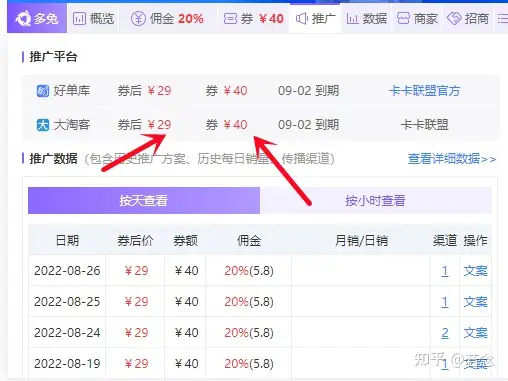
Task: Click channel number for 2022-08-26
Action: (445, 271)
